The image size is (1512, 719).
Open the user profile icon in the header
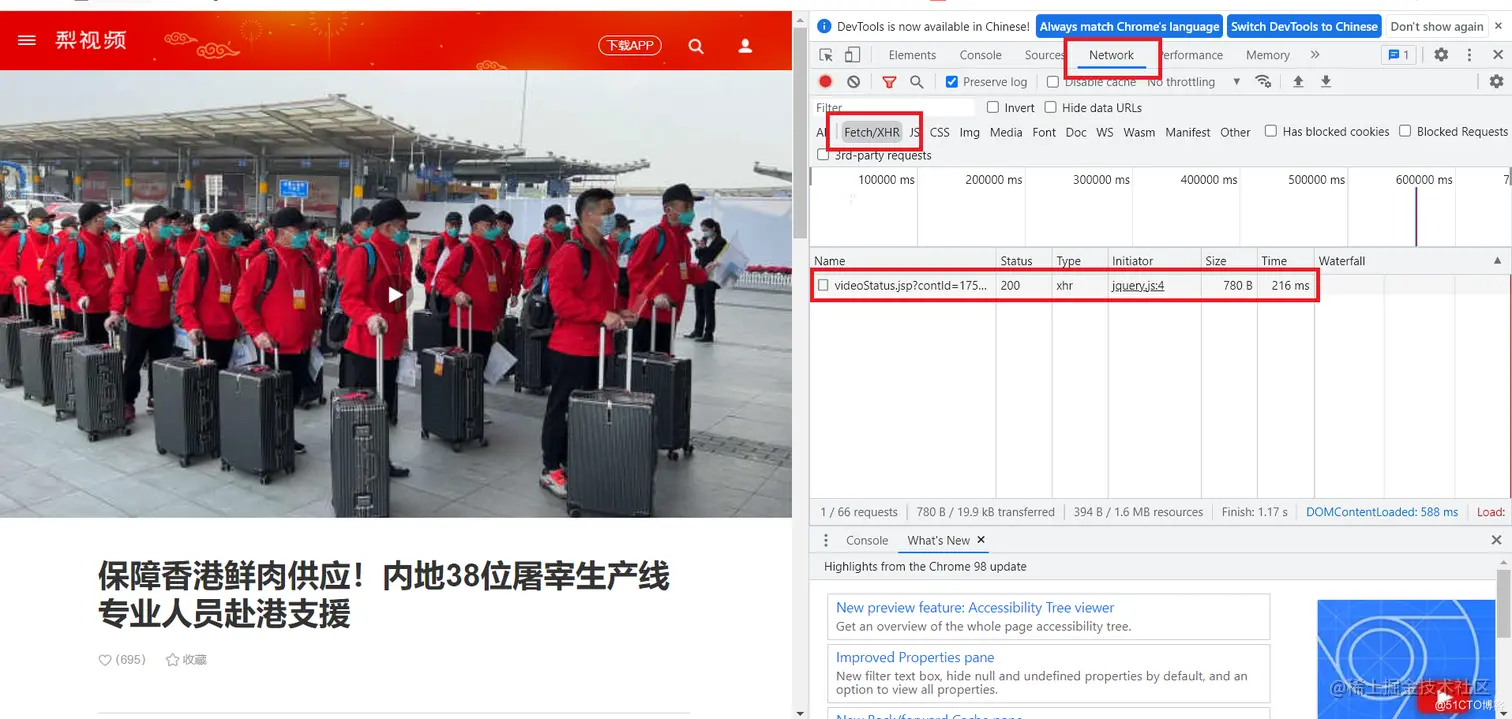[745, 46]
